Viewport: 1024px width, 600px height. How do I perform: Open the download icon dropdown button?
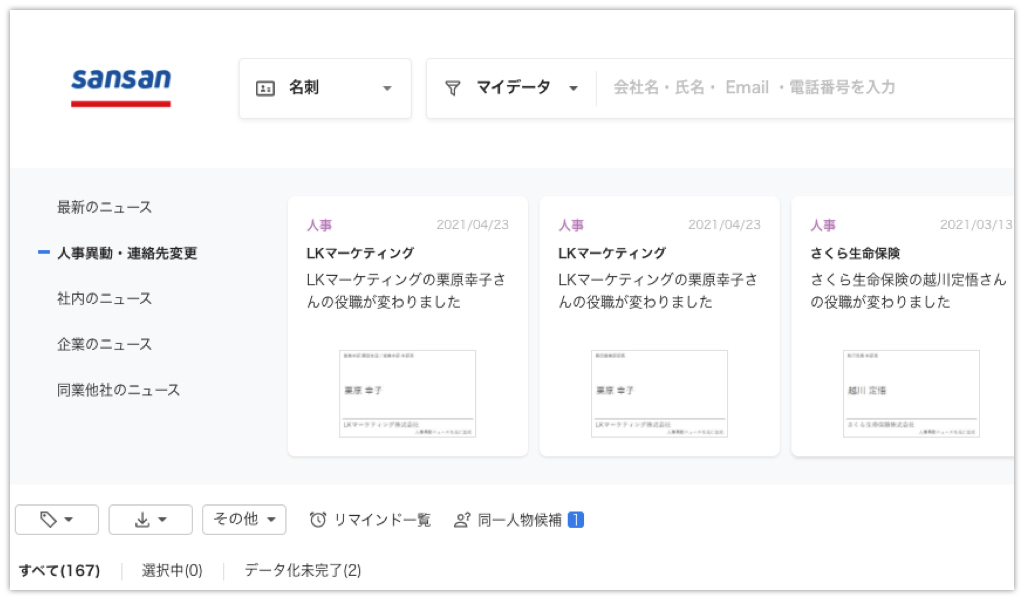point(150,519)
